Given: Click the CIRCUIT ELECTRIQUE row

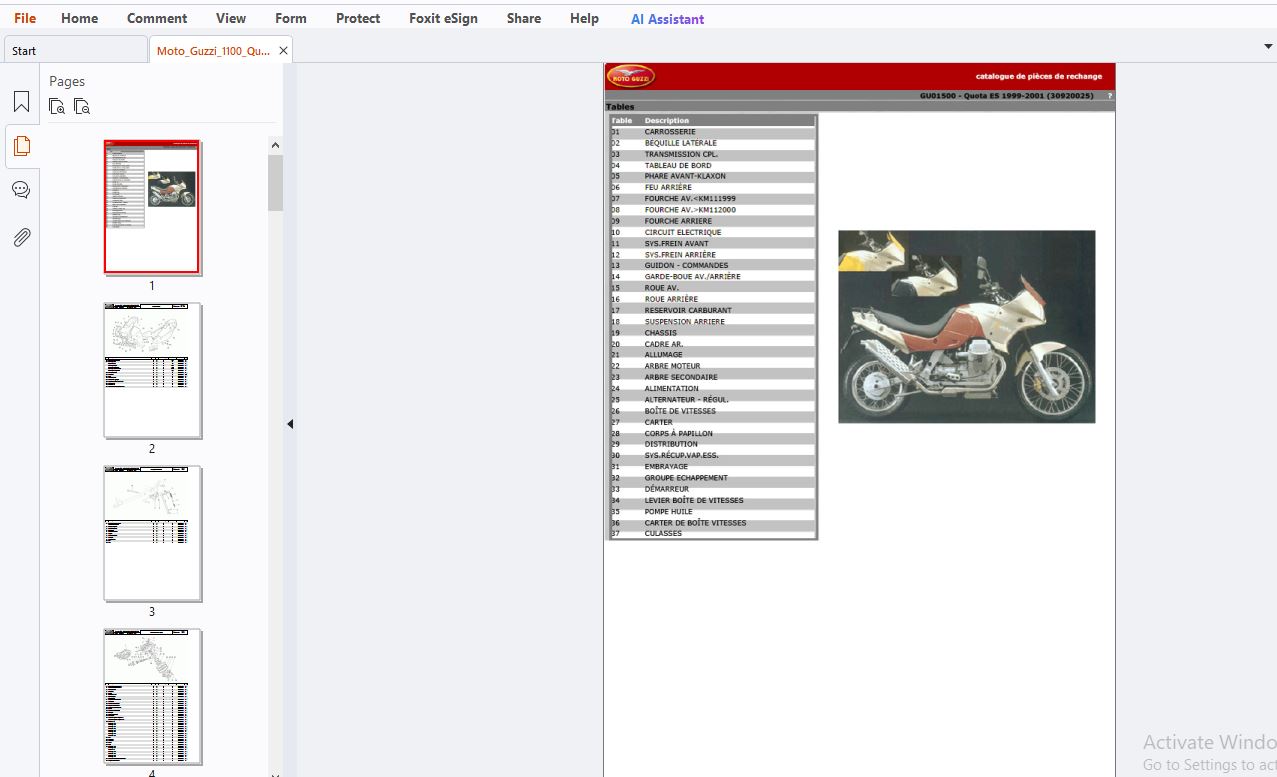Looking at the screenshot, I should pos(713,232).
